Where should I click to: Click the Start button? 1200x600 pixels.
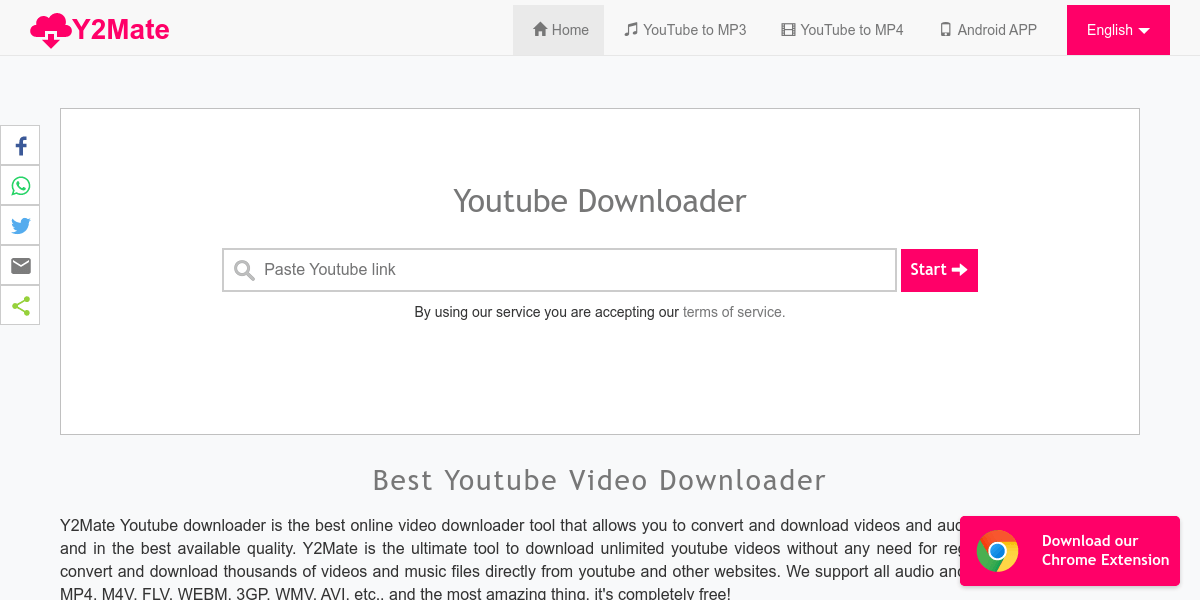point(939,270)
